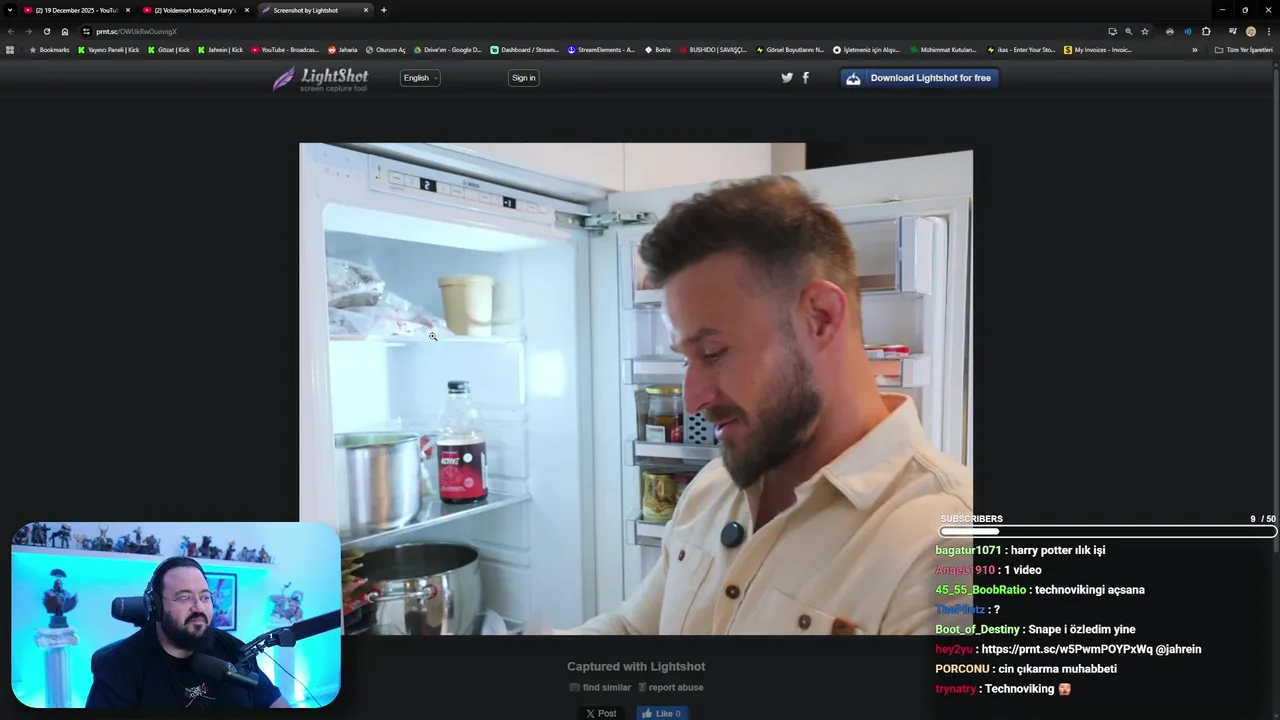1280x720 pixels.
Task: Open the 'BUSHIDO | SAVAŞÇI' bookmark
Action: click(x=713, y=49)
